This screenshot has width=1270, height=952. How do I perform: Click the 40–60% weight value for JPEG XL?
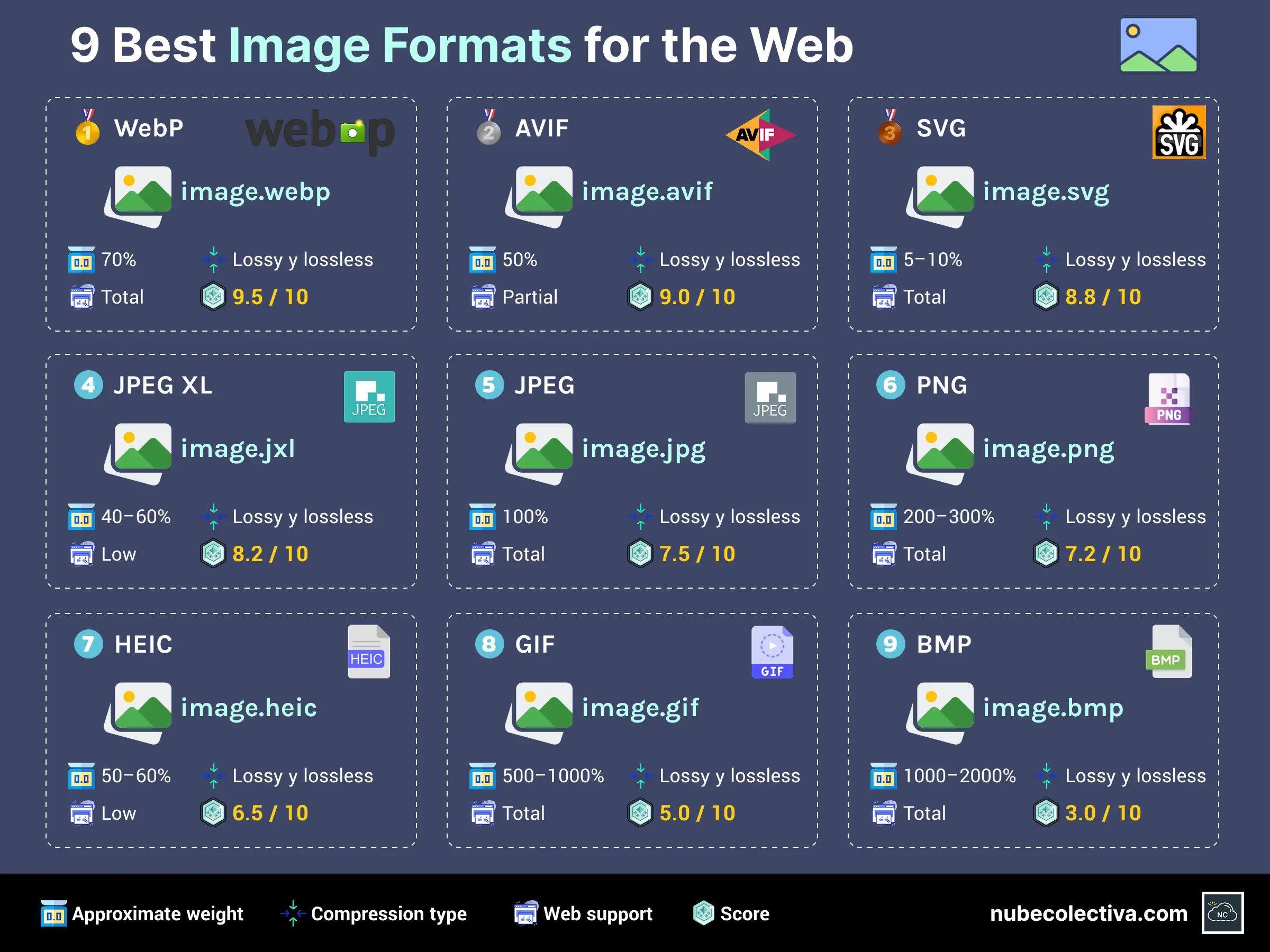click(136, 516)
